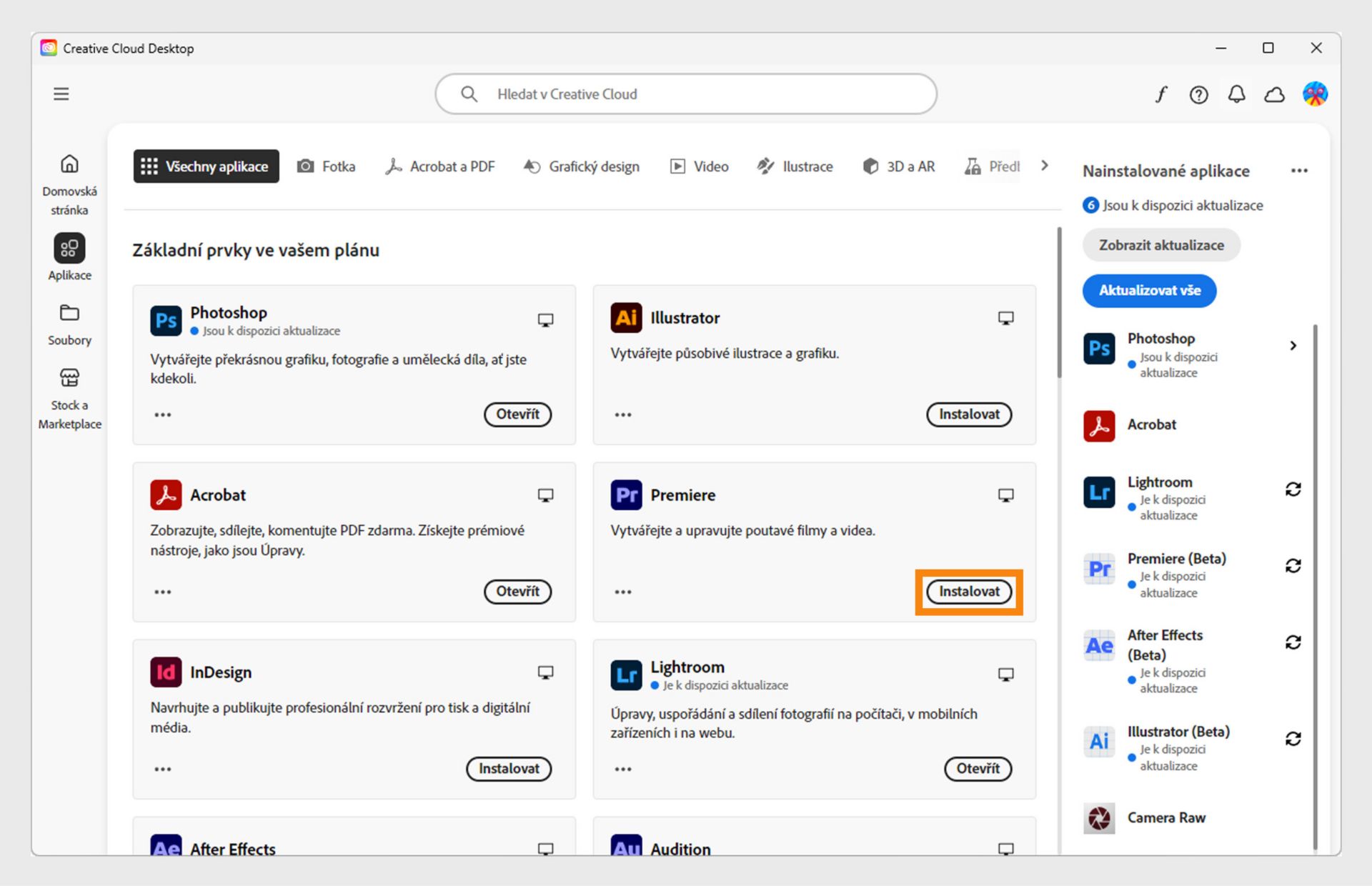Click the Premiere app icon in its card
This screenshot has width=1372, height=886.
tap(626, 494)
